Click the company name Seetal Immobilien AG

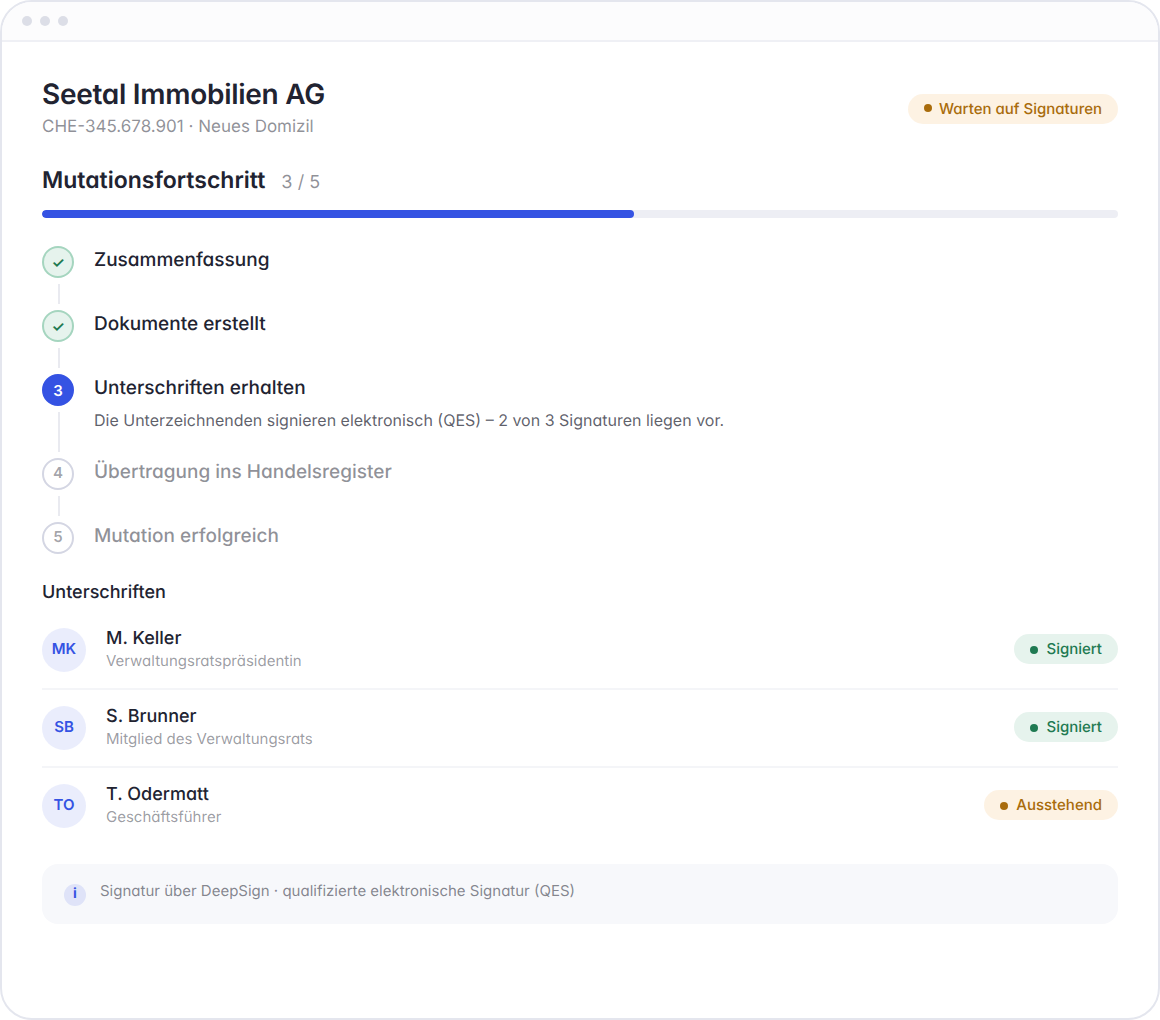click(x=183, y=95)
